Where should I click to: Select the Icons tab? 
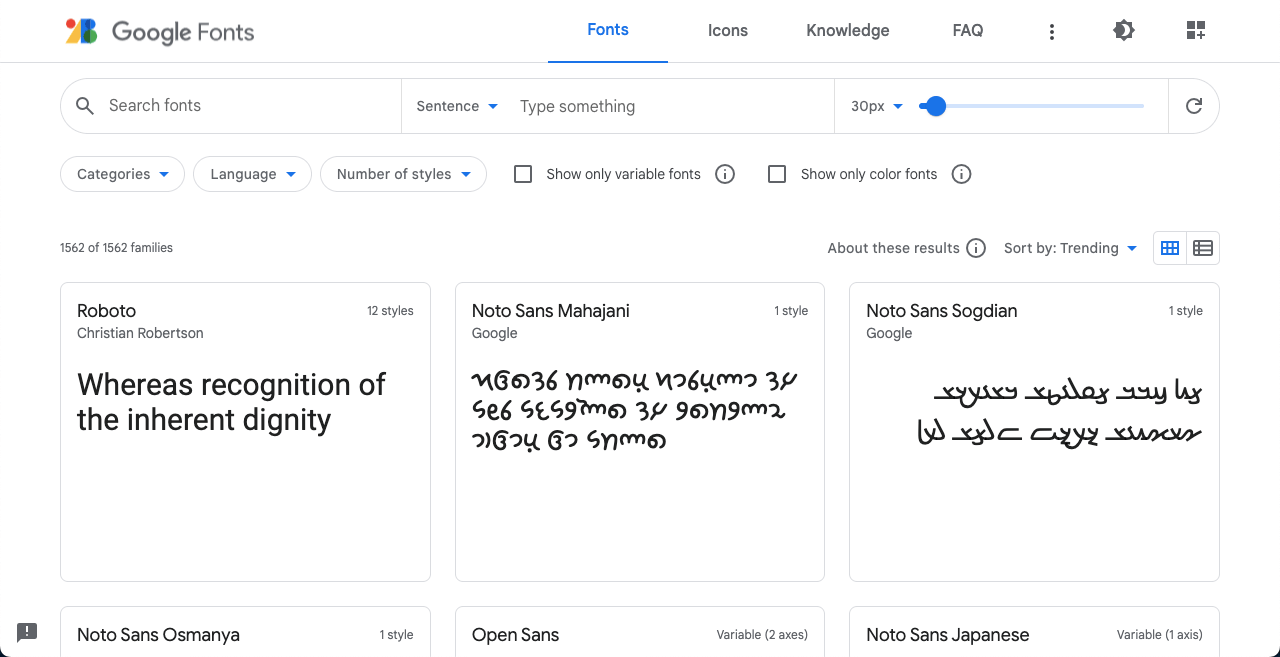click(728, 31)
